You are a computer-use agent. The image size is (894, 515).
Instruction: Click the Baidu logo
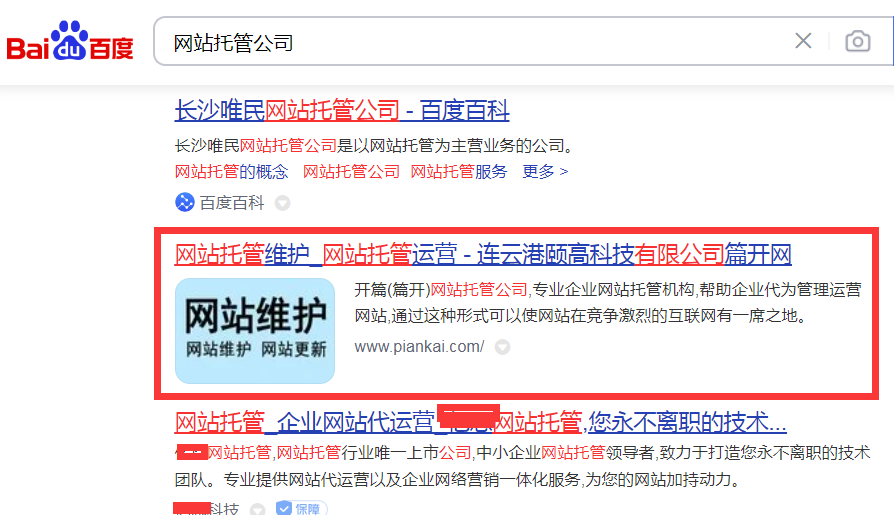pos(70,40)
